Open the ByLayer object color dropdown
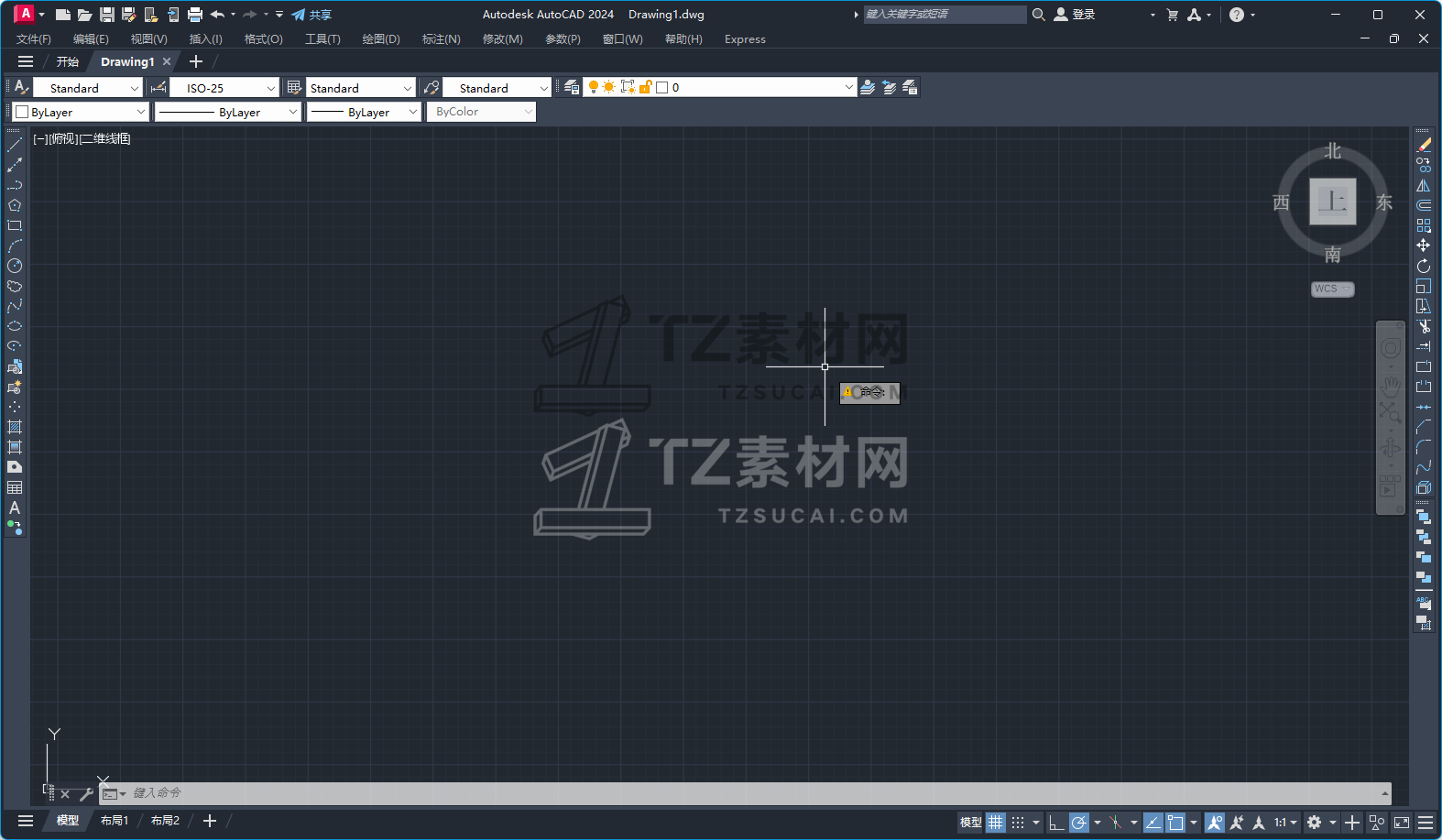This screenshot has height=840, width=1442. click(81, 112)
